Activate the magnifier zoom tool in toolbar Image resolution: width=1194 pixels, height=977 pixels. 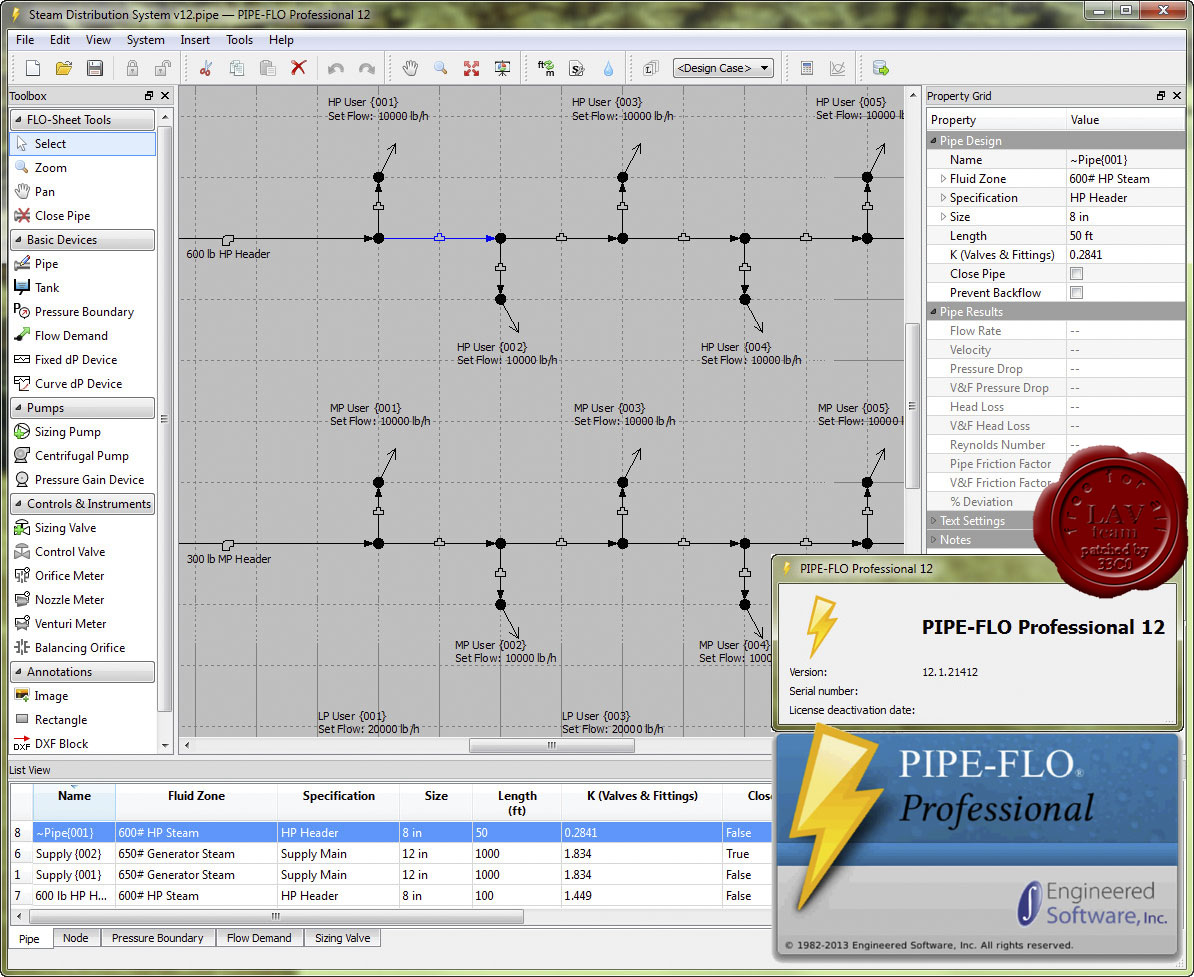[440, 69]
